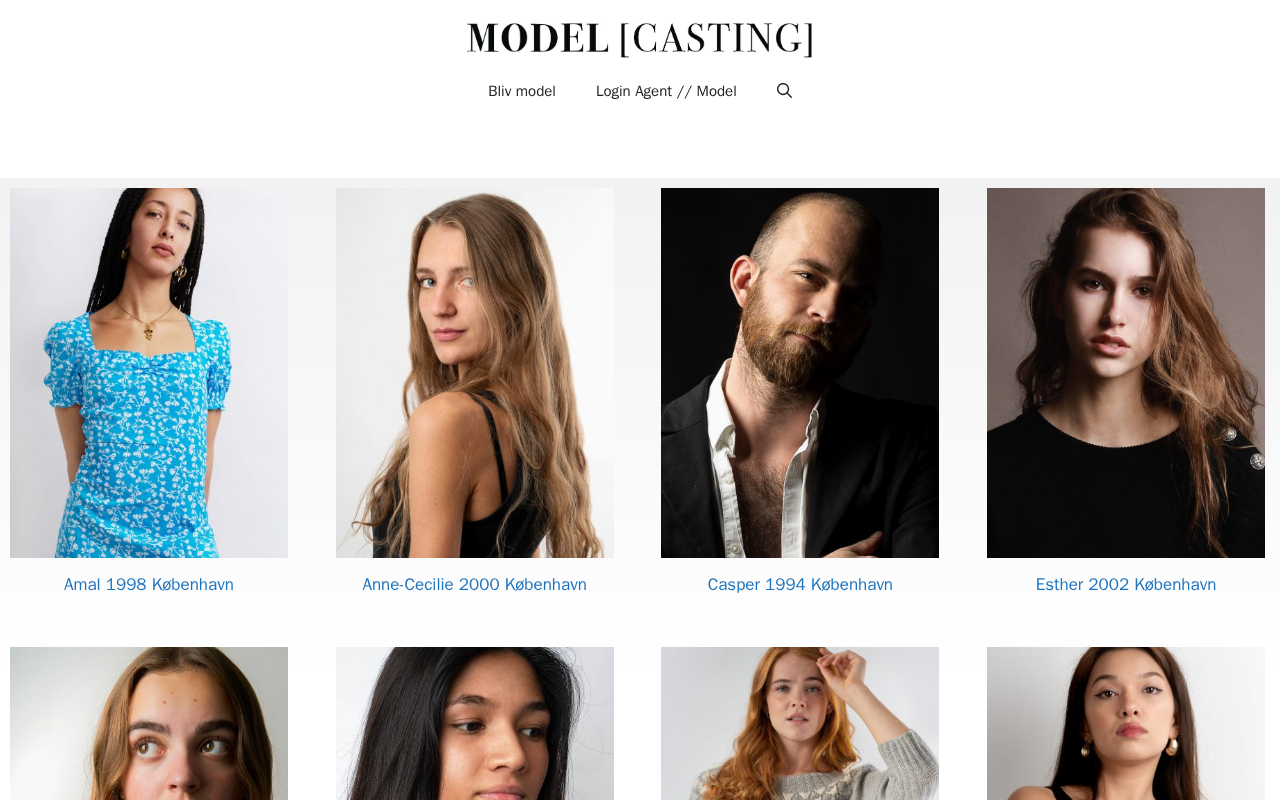This screenshot has width=1280, height=800.
Task: Open the Bliv model menu item
Action: tap(522, 91)
